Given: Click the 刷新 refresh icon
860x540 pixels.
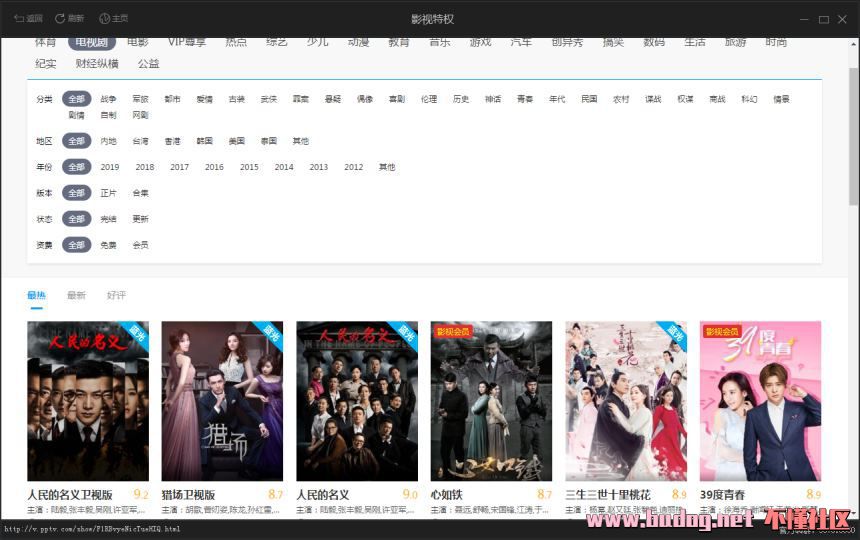Looking at the screenshot, I should click(x=60, y=19).
